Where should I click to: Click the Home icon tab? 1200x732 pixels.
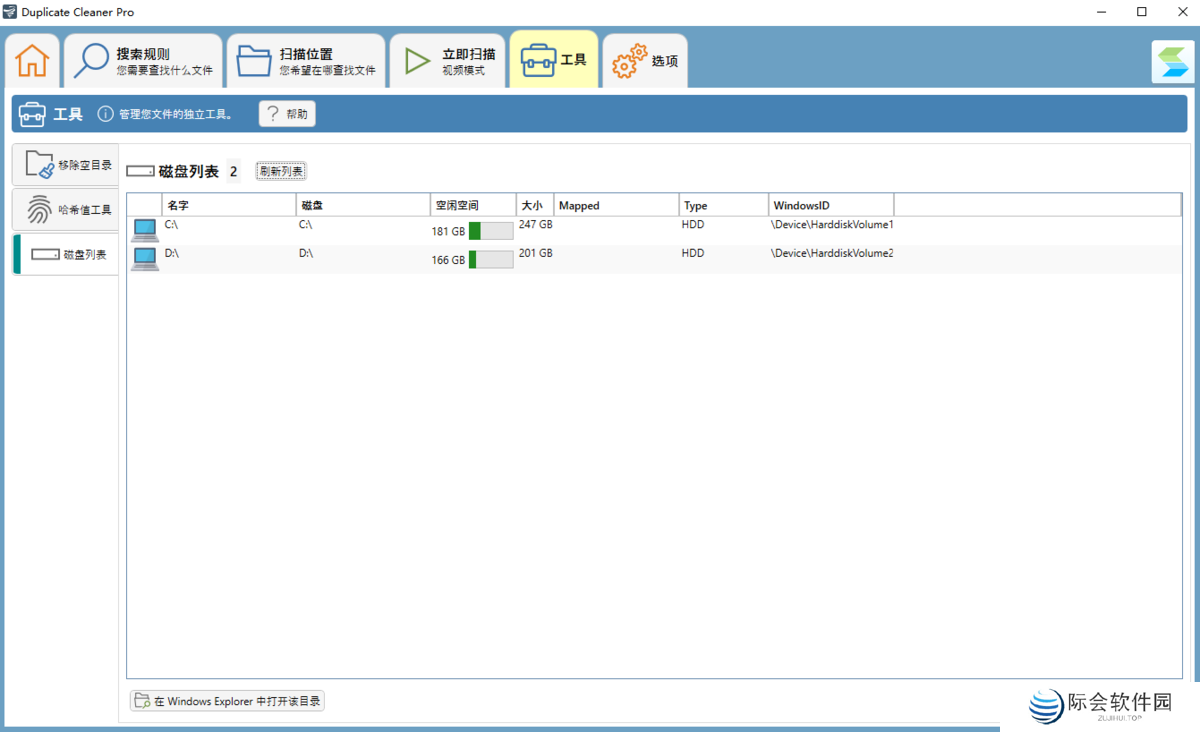32,60
